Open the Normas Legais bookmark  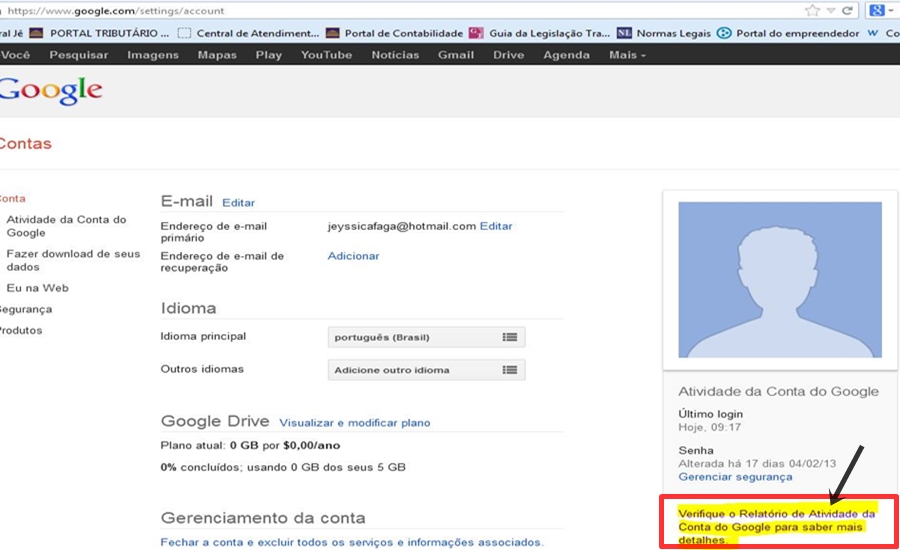(664, 33)
